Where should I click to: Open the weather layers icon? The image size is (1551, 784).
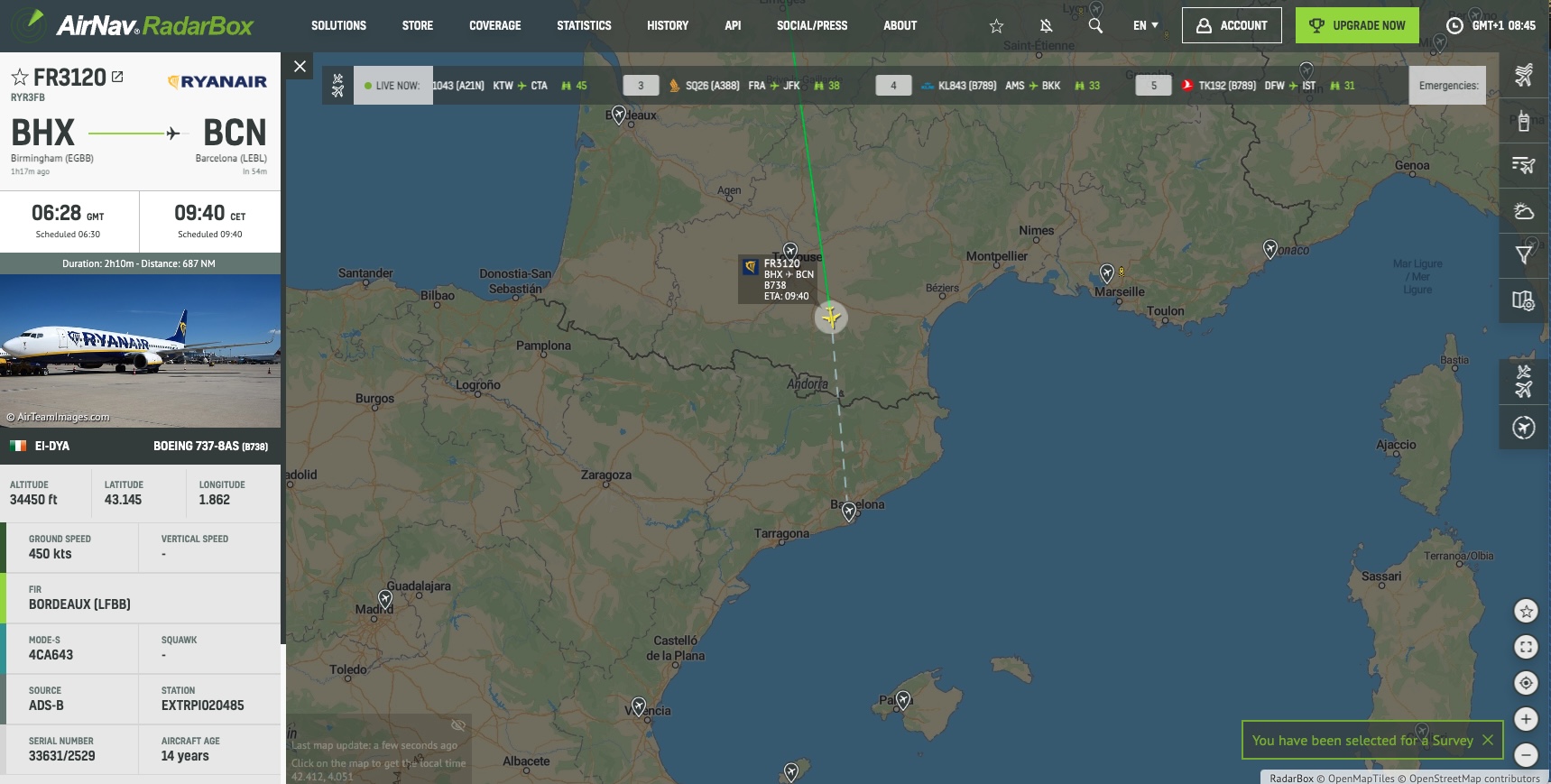(x=1524, y=211)
